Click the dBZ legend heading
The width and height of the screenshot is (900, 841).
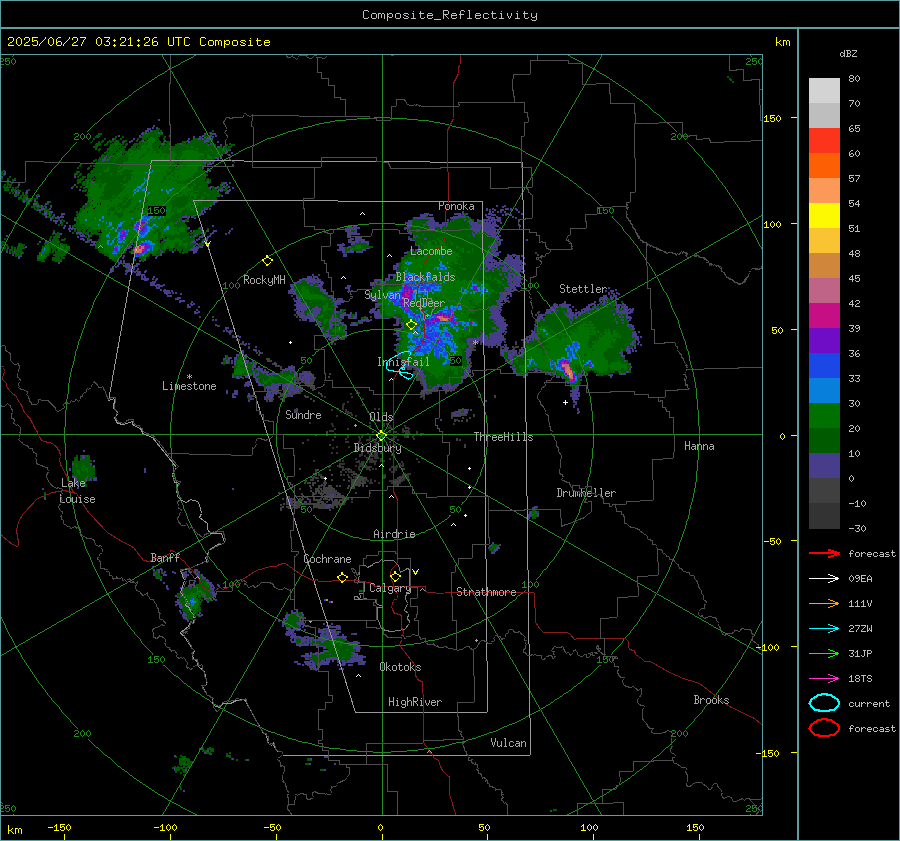[x=848, y=53]
